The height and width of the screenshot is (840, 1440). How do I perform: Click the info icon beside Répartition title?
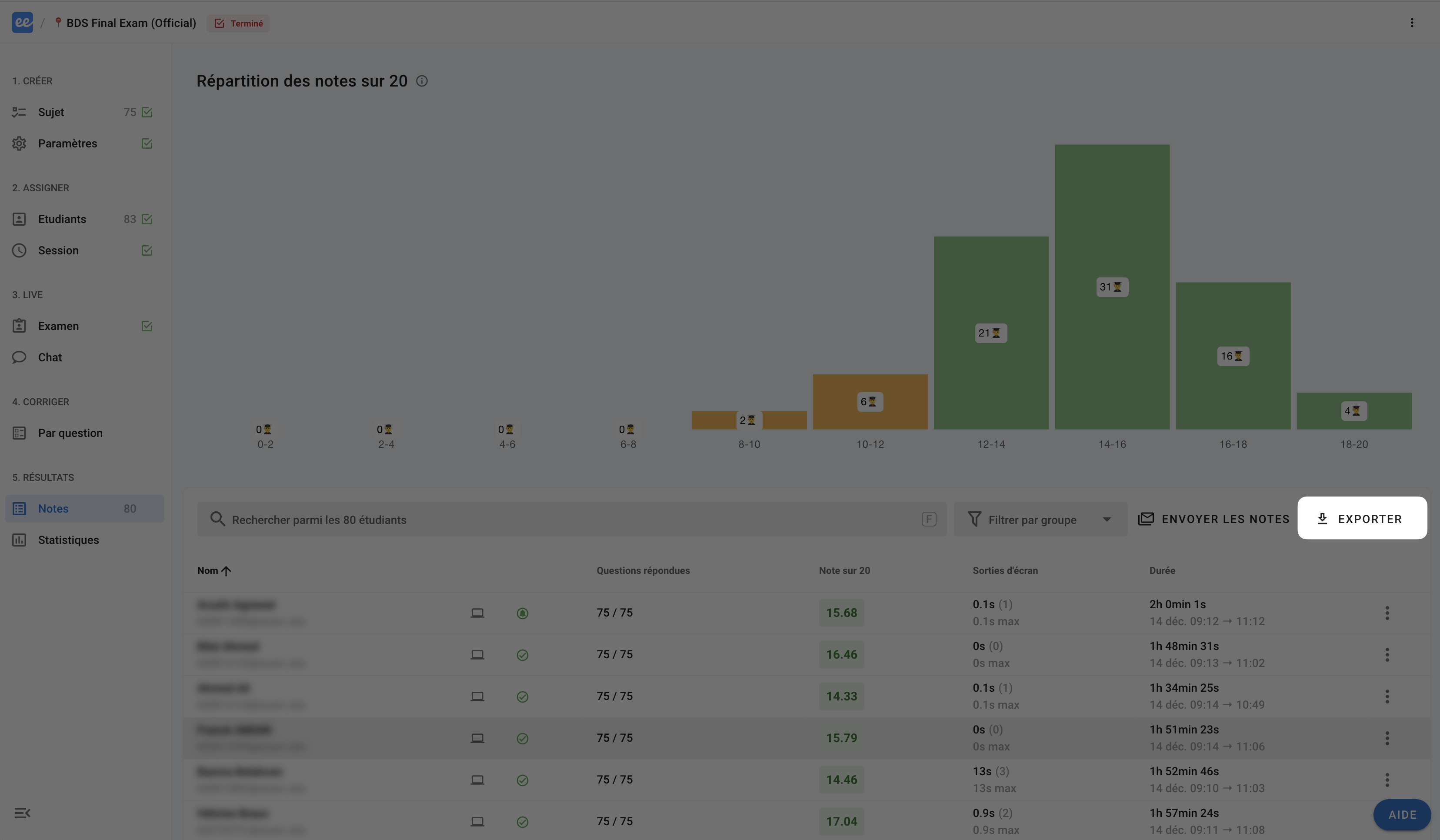[422, 81]
